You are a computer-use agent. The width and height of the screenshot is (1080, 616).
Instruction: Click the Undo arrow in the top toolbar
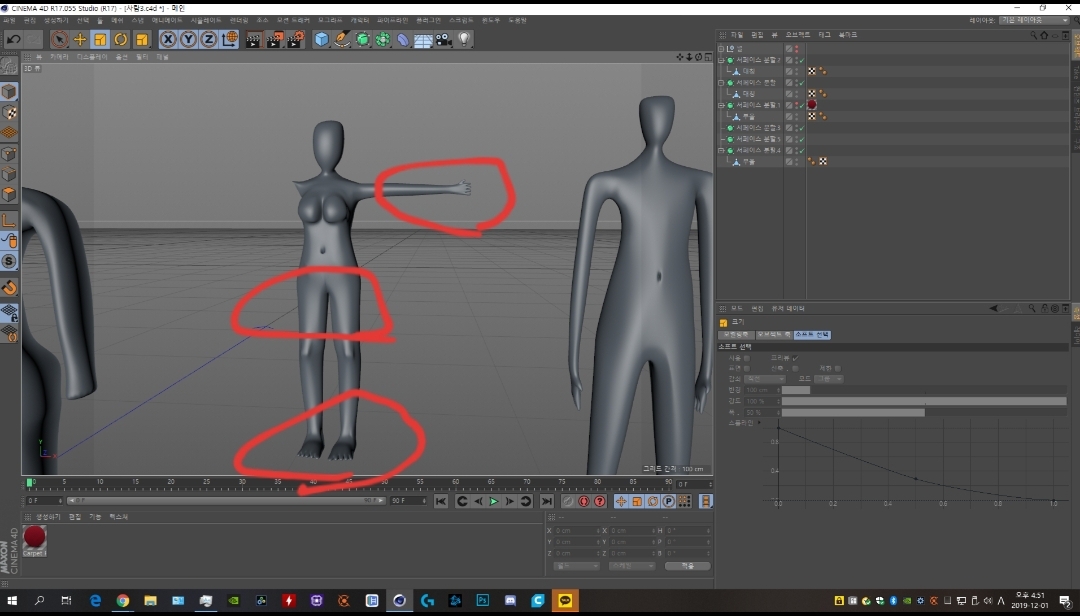click(13, 39)
